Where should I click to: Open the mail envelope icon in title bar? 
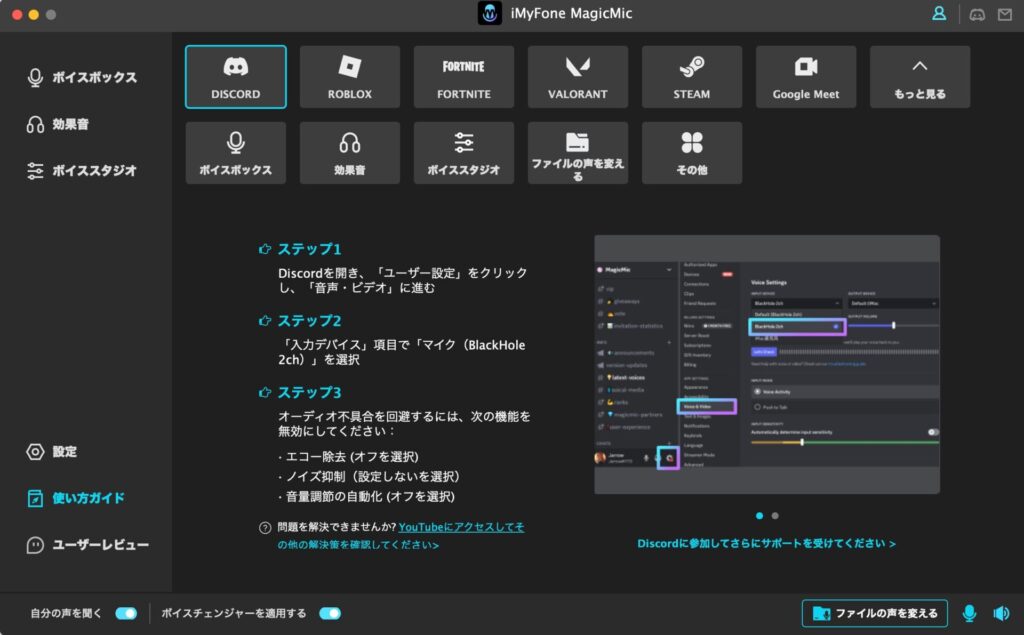click(x=1005, y=14)
